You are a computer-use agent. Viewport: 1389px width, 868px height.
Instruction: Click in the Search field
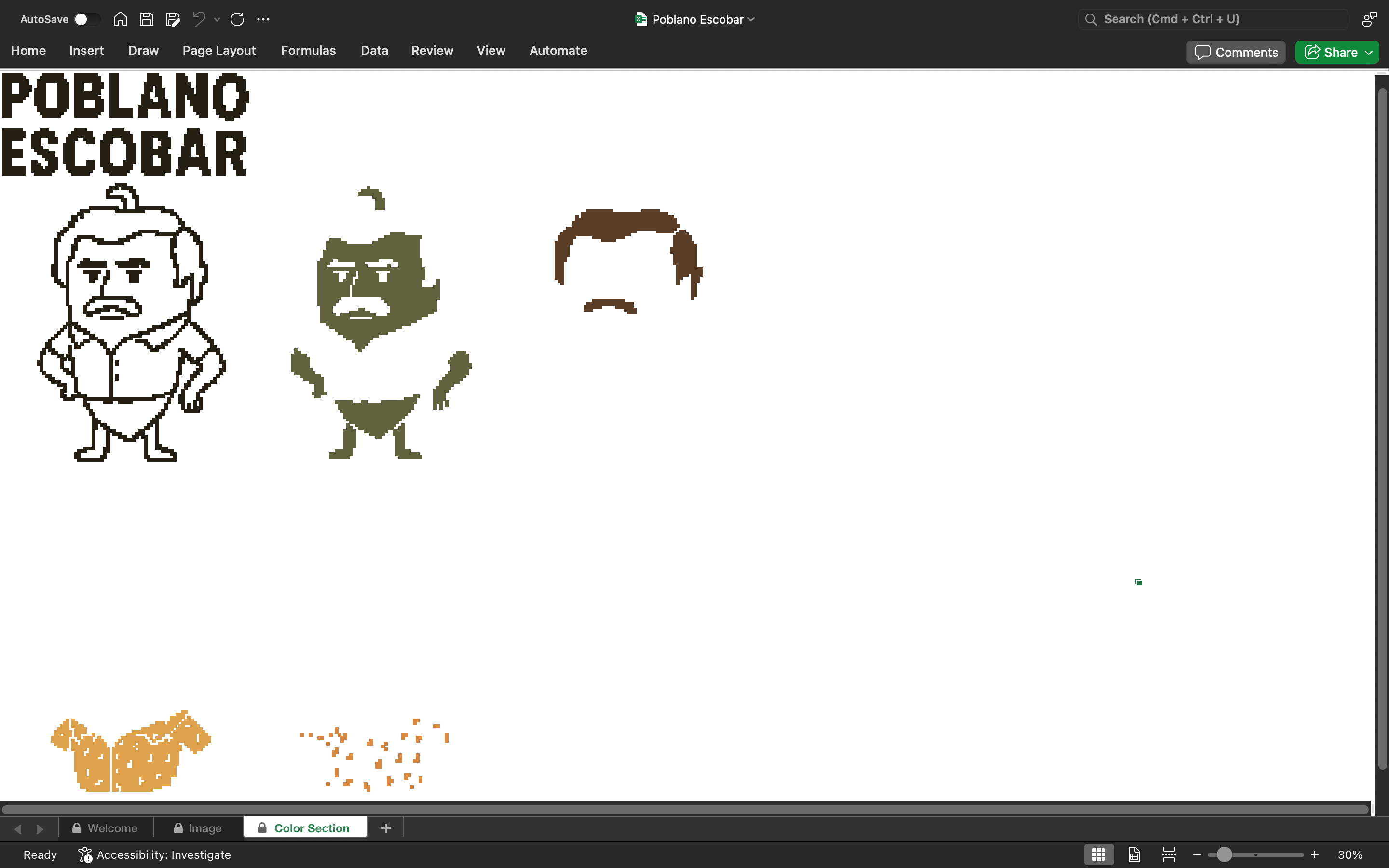click(1213, 19)
